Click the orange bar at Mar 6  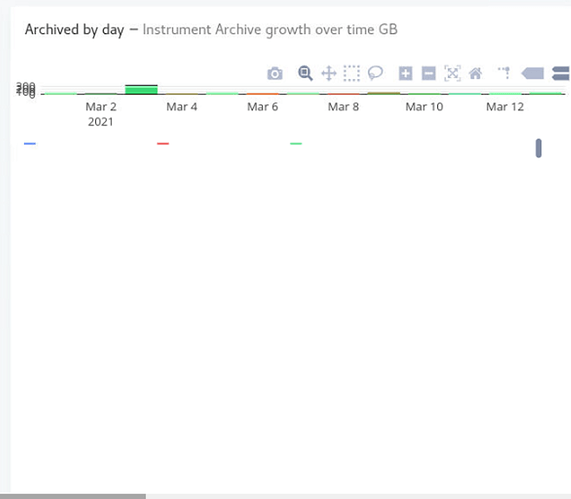[263, 94]
